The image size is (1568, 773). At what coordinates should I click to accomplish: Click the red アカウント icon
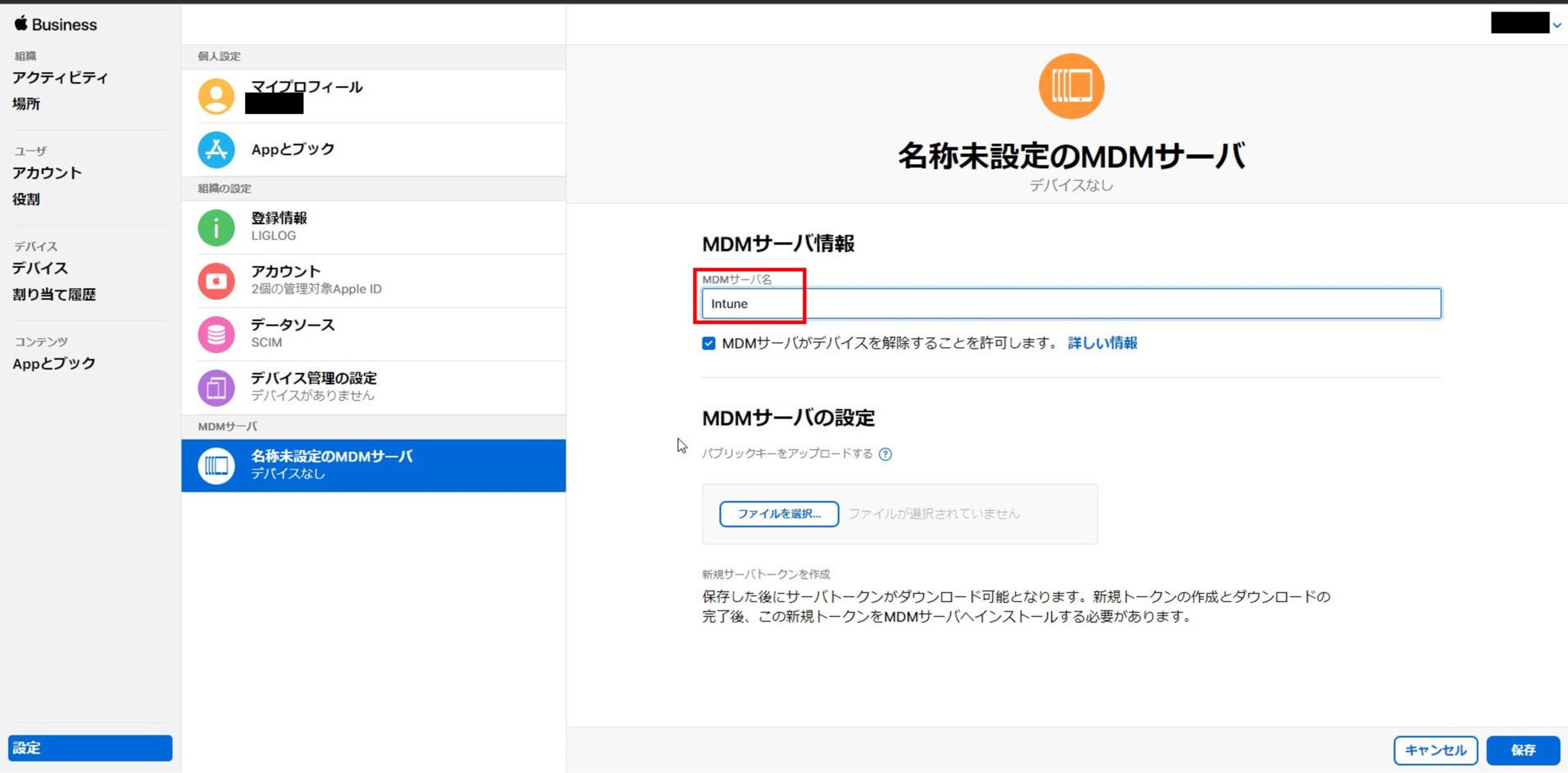(x=217, y=280)
